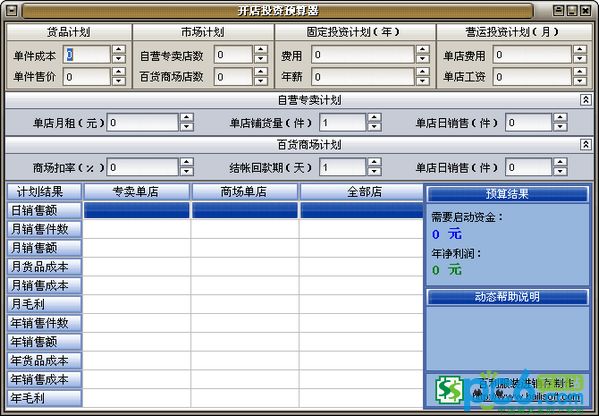Click the 全部店 column header
Screen dimensions: 599x416
(x=361, y=192)
